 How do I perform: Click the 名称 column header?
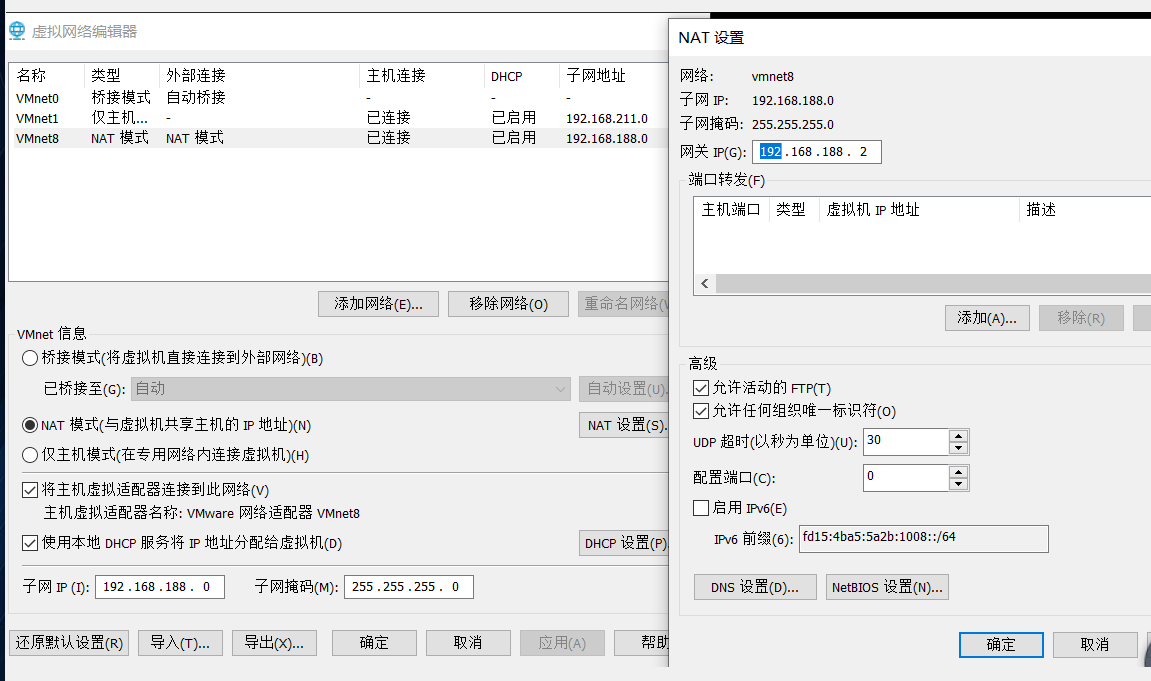coord(47,76)
